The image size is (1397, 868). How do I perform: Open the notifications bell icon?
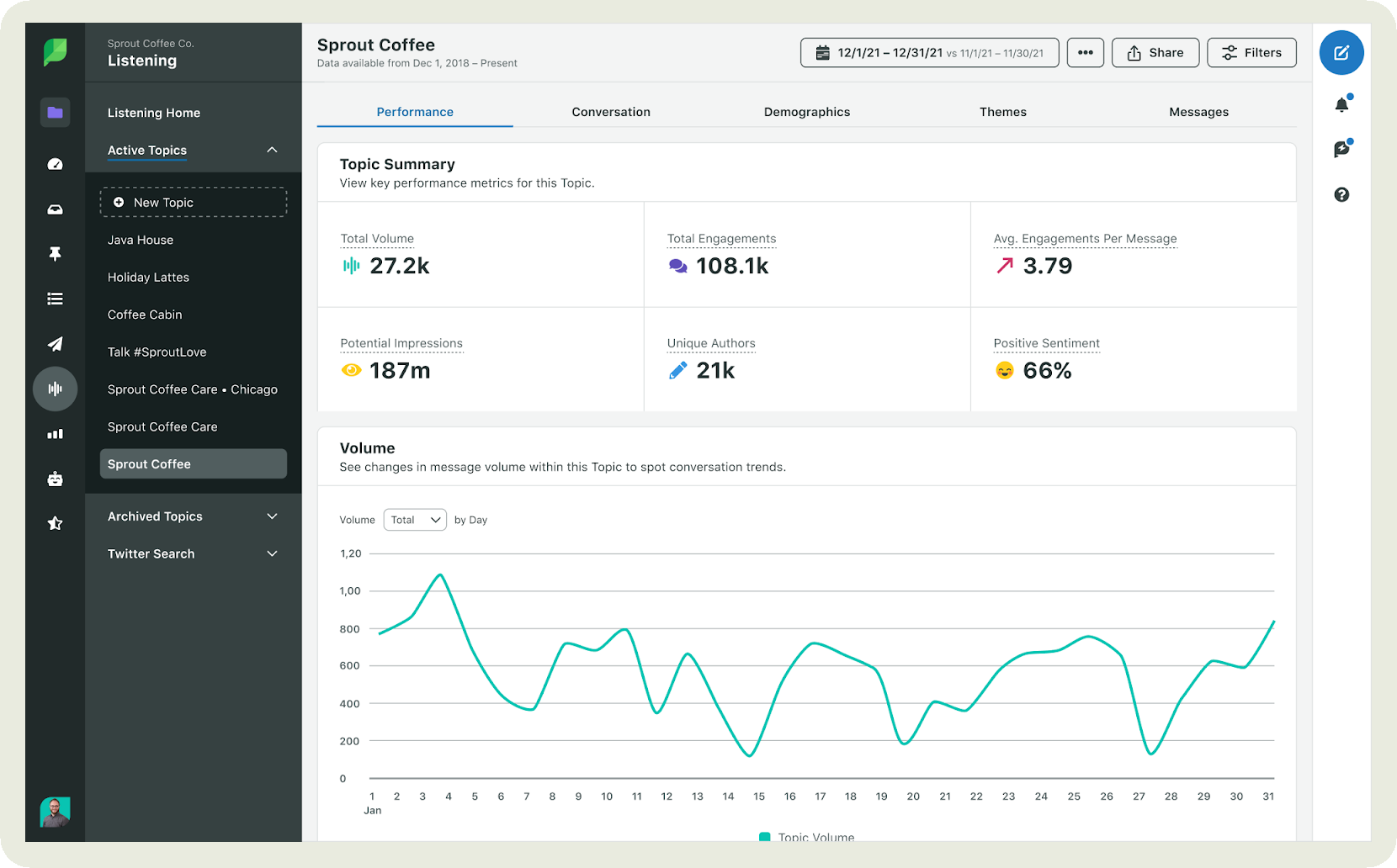[1341, 105]
